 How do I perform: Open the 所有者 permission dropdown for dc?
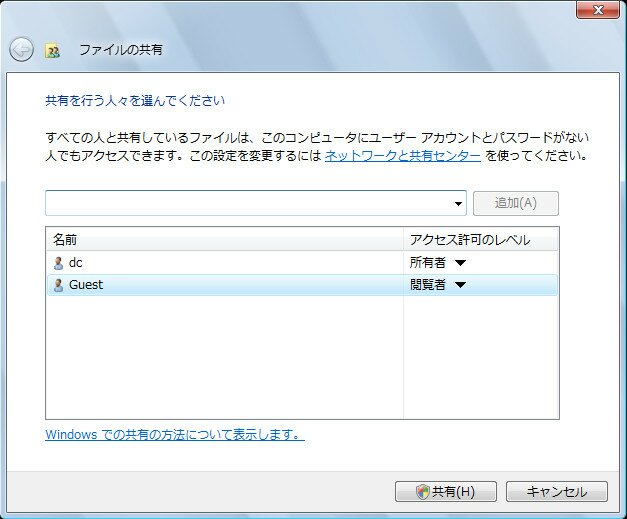(x=460, y=263)
